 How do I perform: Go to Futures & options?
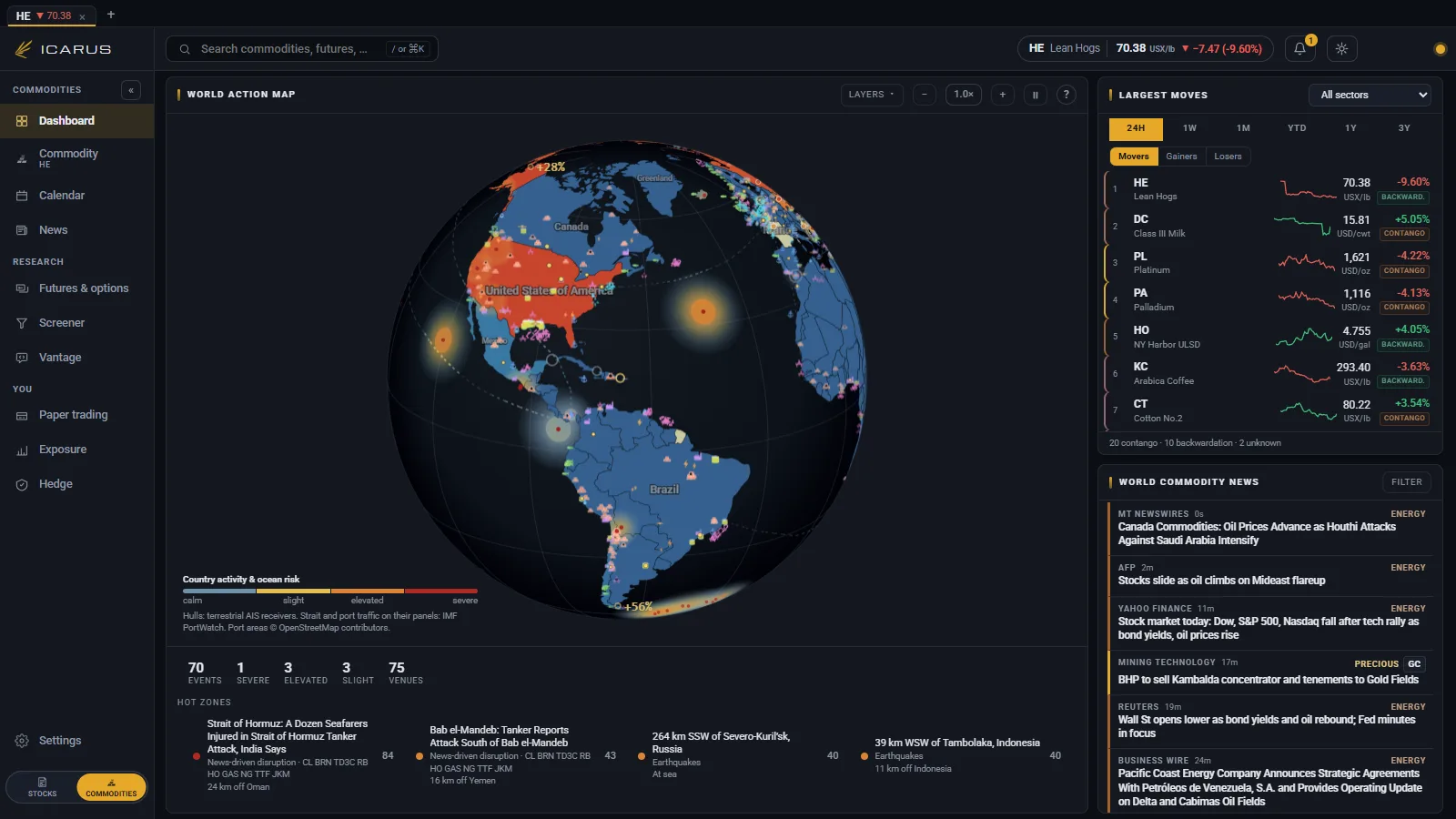pos(77,288)
